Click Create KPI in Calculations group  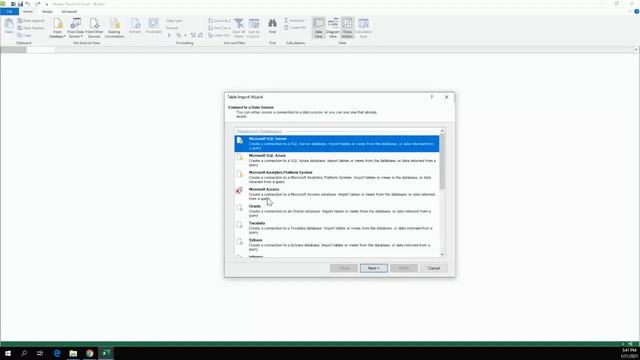tap(295, 28)
